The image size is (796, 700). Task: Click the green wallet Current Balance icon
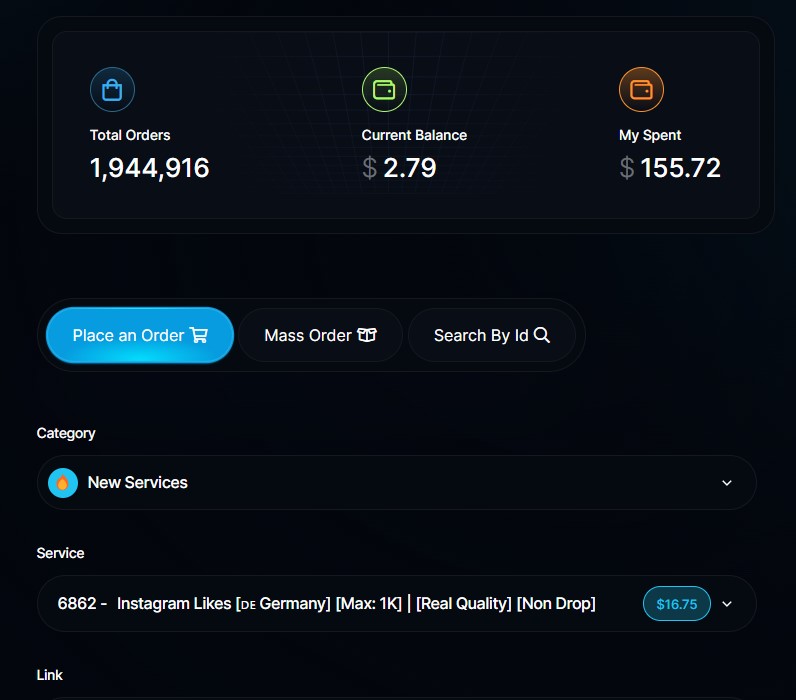point(384,90)
